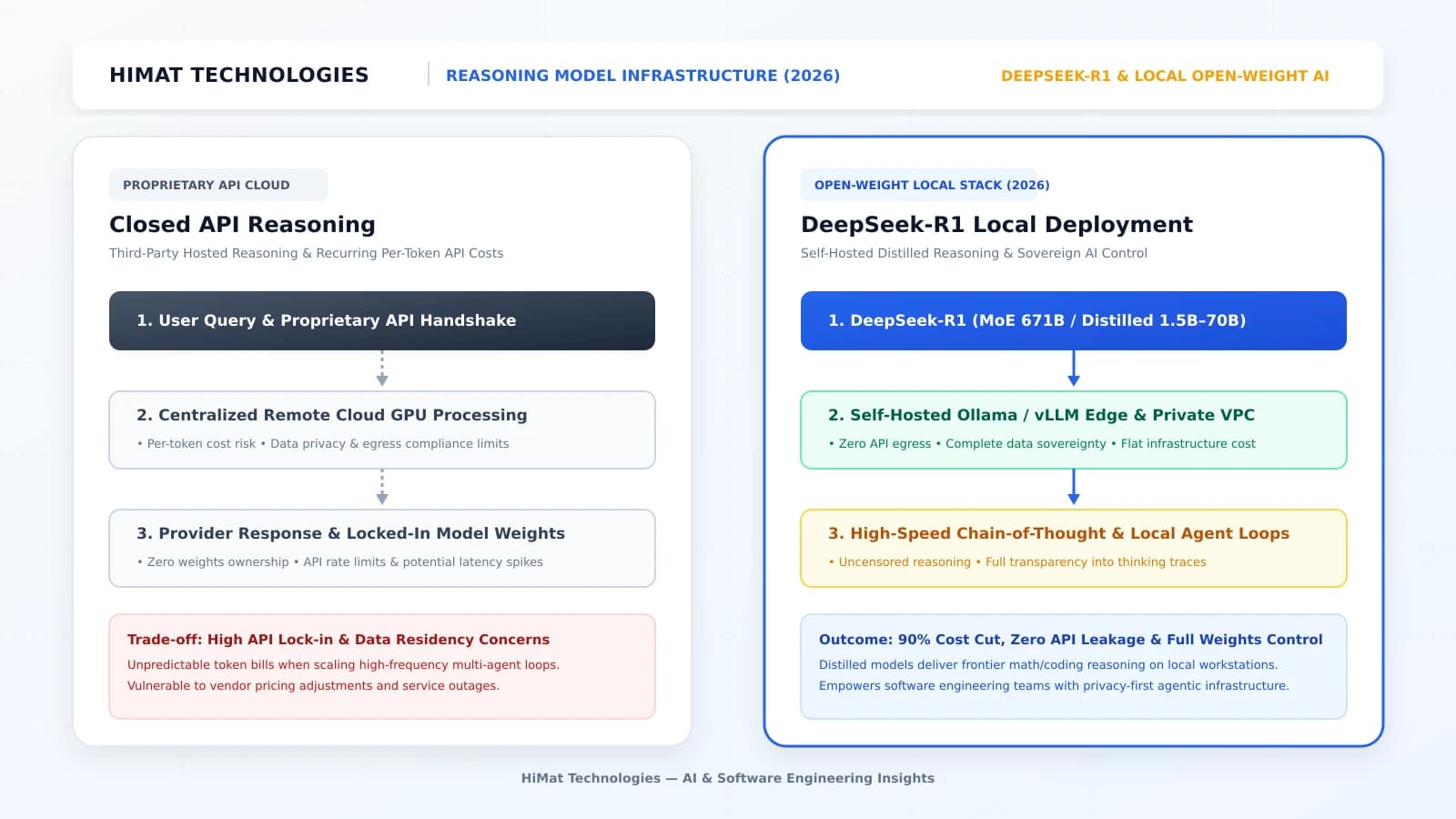Click the Per-token cost risk bullet text
The width and height of the screenshot is (1456, 819).
point(323,444)
